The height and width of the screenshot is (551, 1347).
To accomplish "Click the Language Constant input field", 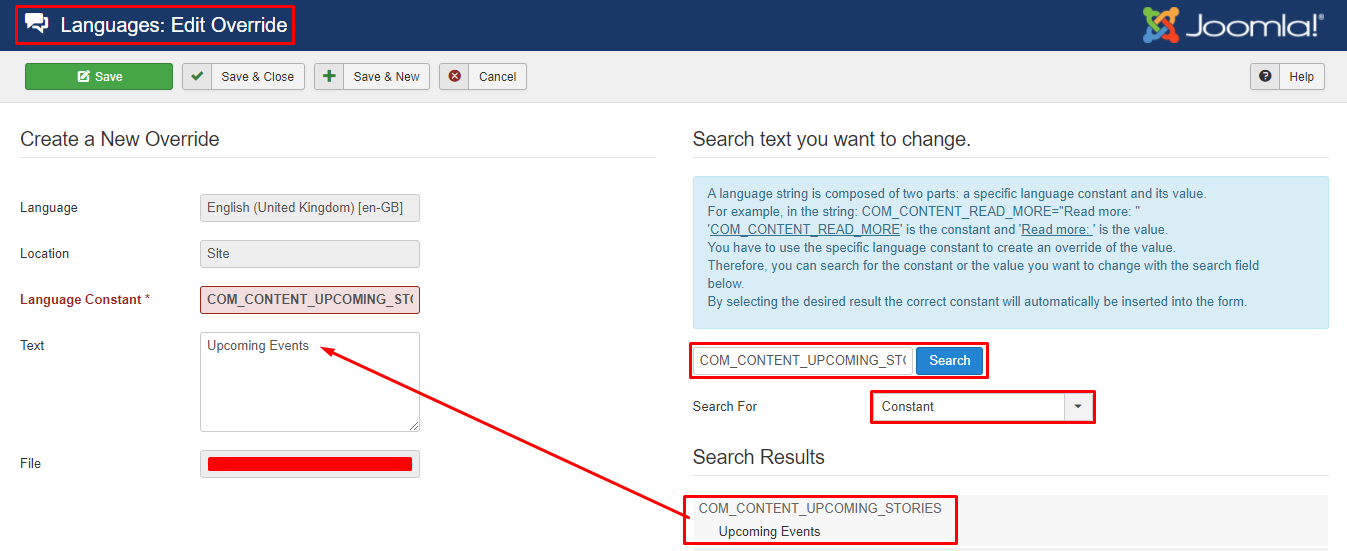I will point(310,300).
